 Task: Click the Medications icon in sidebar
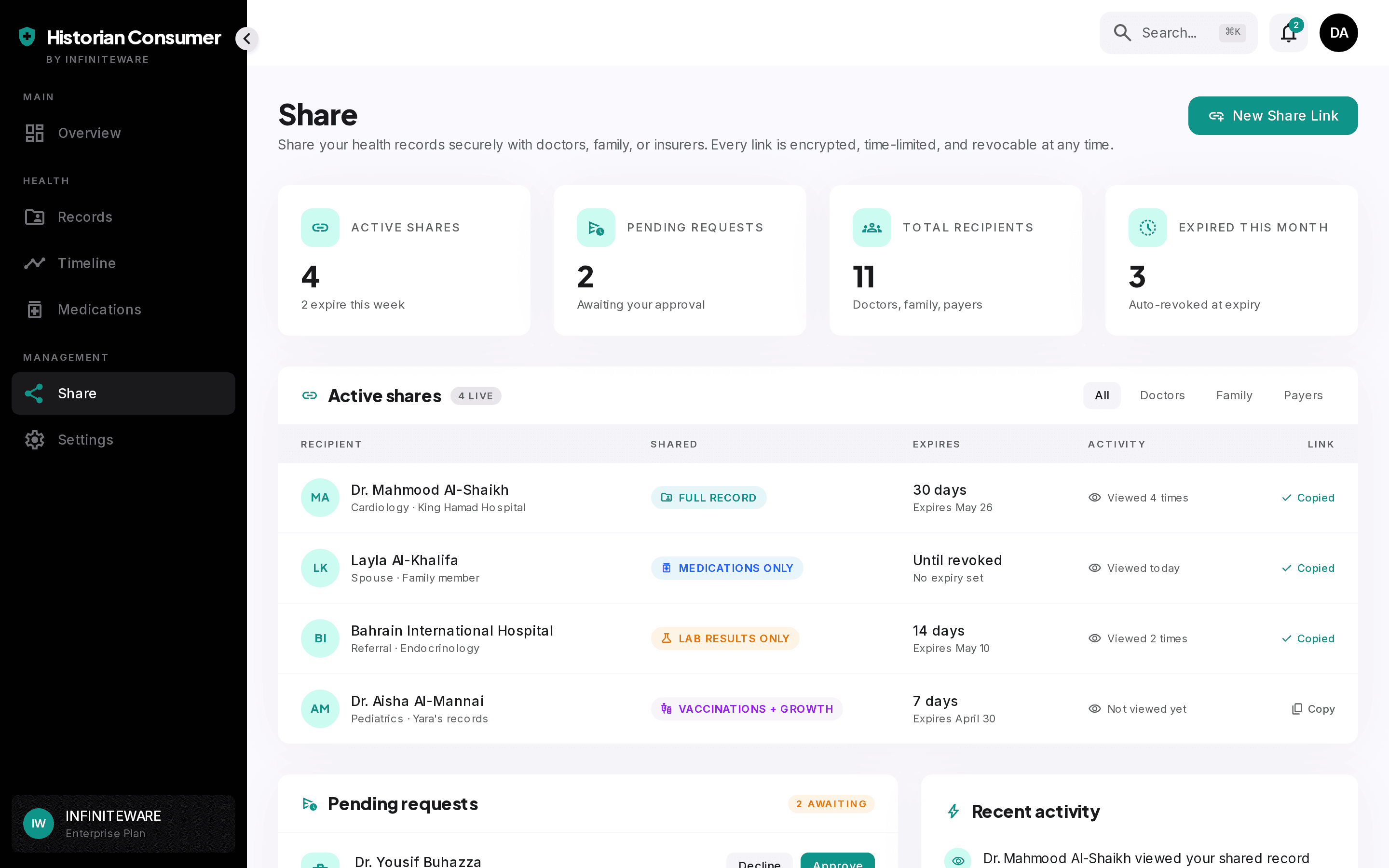34,310
